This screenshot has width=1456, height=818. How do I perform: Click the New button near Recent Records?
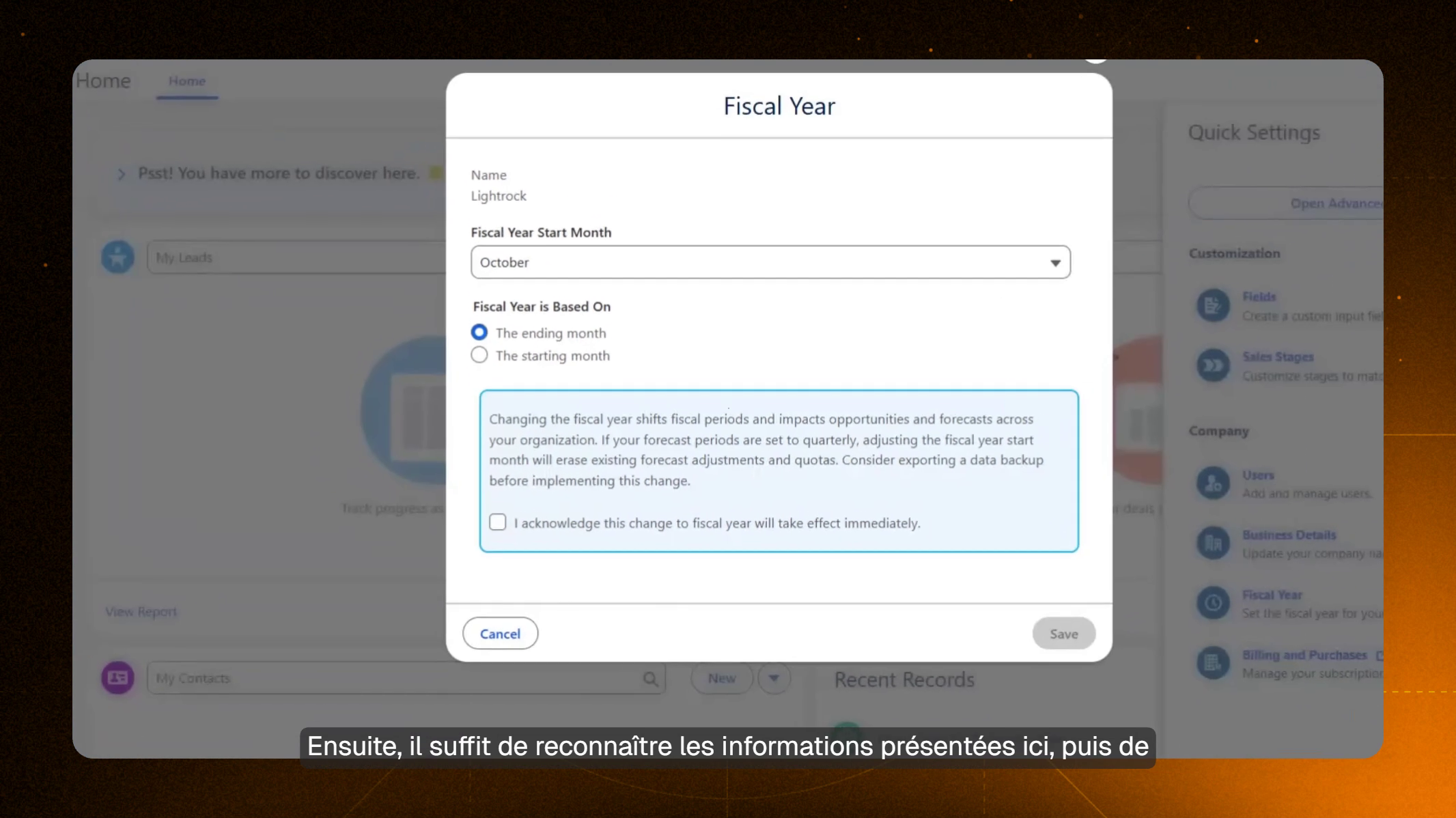point(722,677)
